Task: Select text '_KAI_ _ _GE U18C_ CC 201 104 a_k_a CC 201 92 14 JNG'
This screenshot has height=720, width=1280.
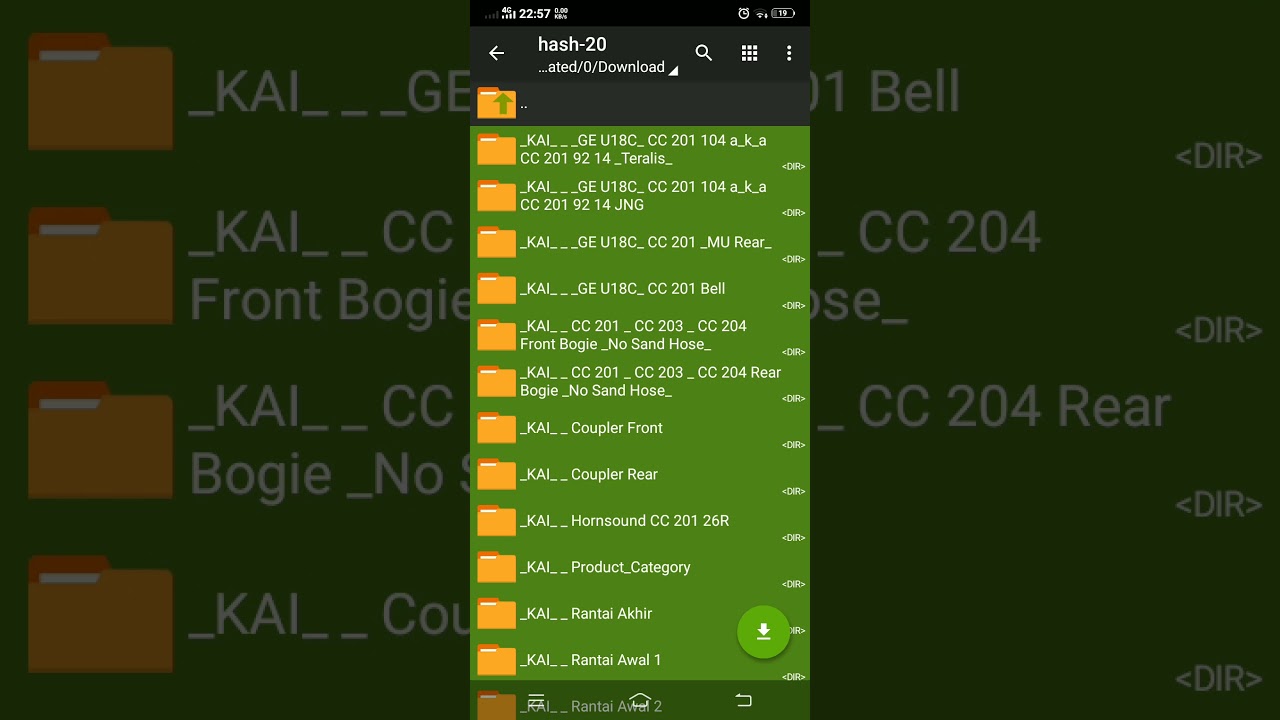Action: click(643, 196)
